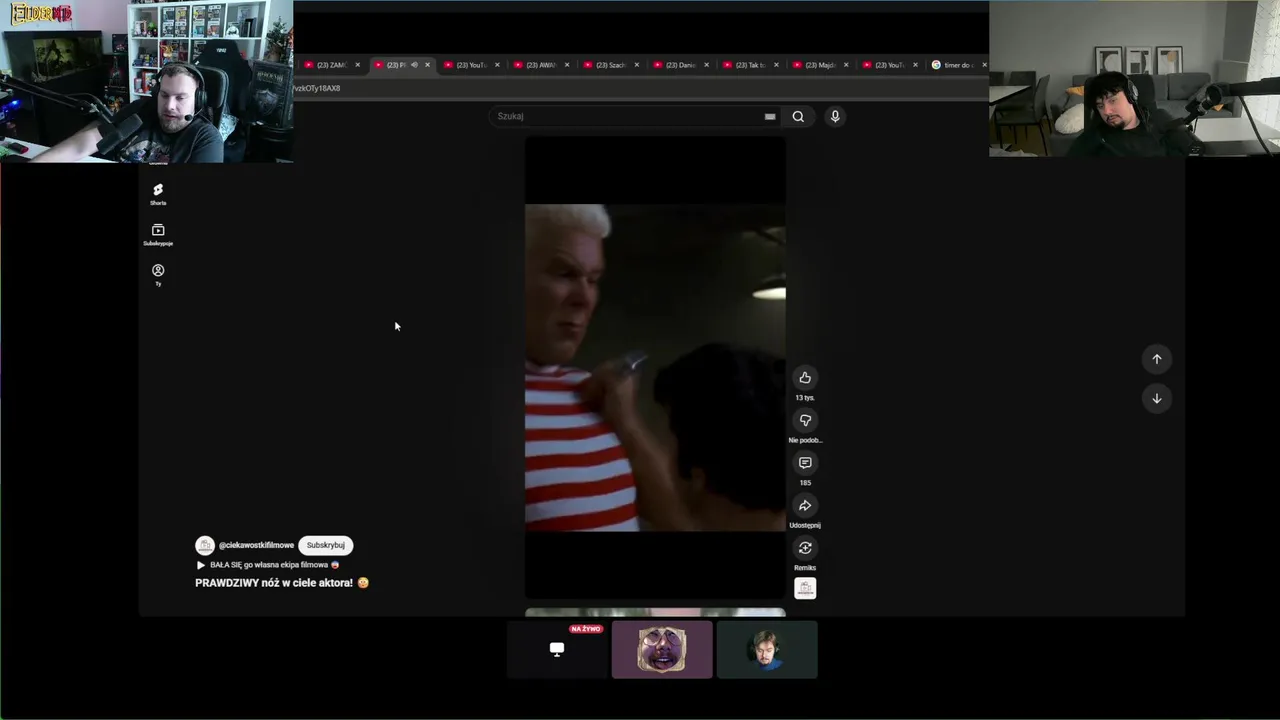Open the sound source thumbnail under Remiks

coord(805,588)
